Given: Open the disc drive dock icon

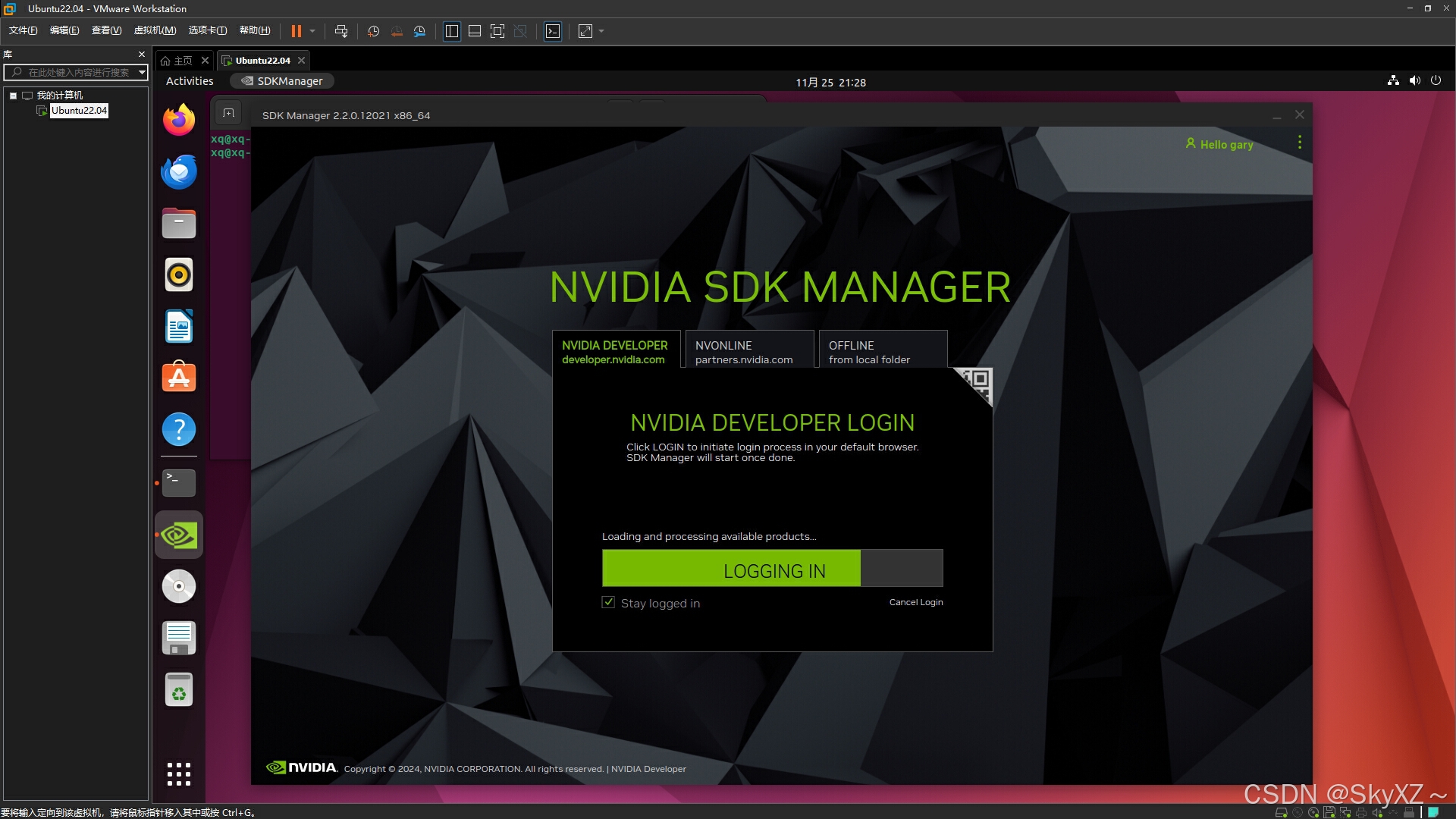Looking at the screenshot, I should click(x=179, y=586).
